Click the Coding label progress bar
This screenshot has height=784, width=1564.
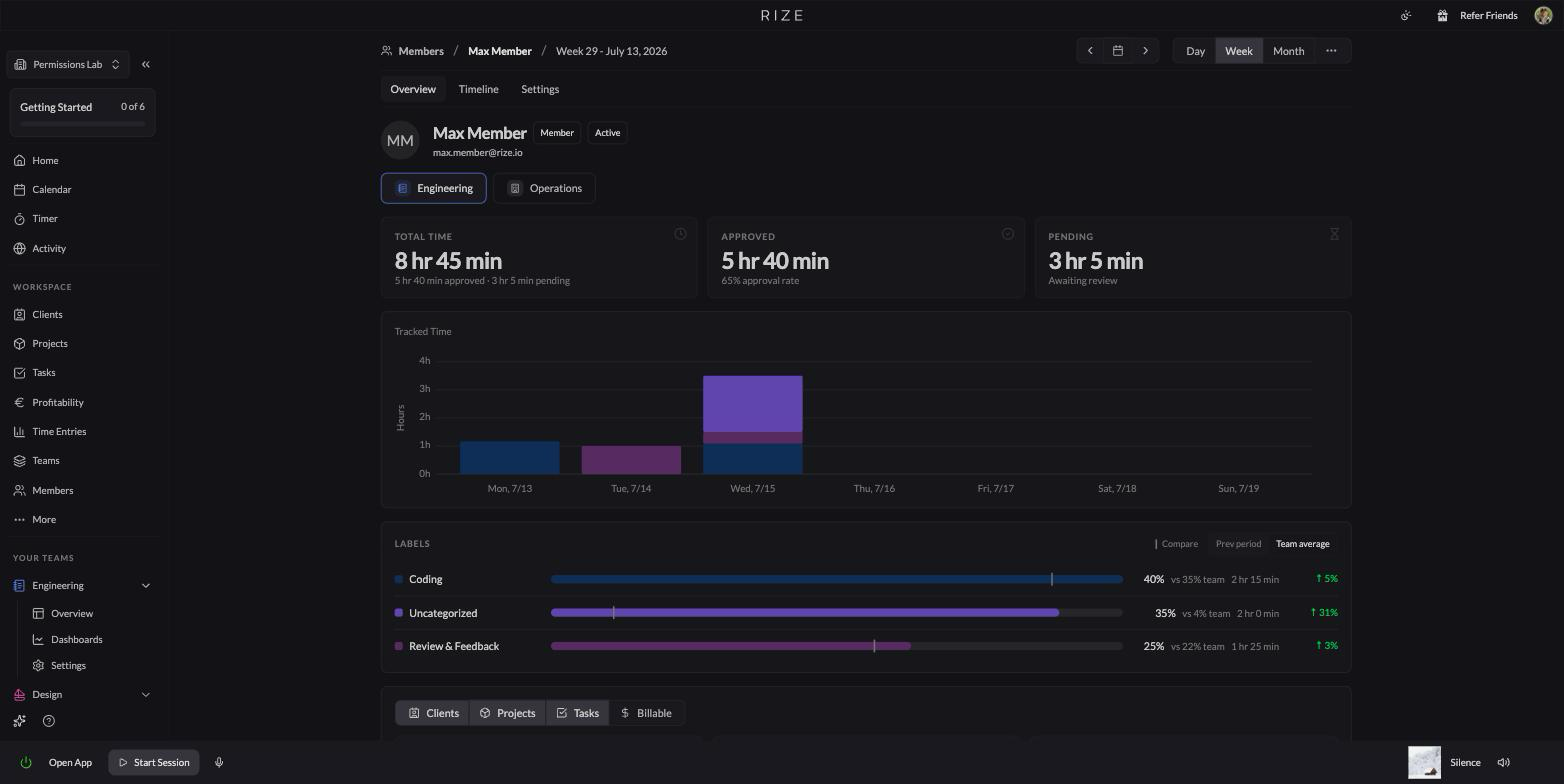tap(836, 579)
